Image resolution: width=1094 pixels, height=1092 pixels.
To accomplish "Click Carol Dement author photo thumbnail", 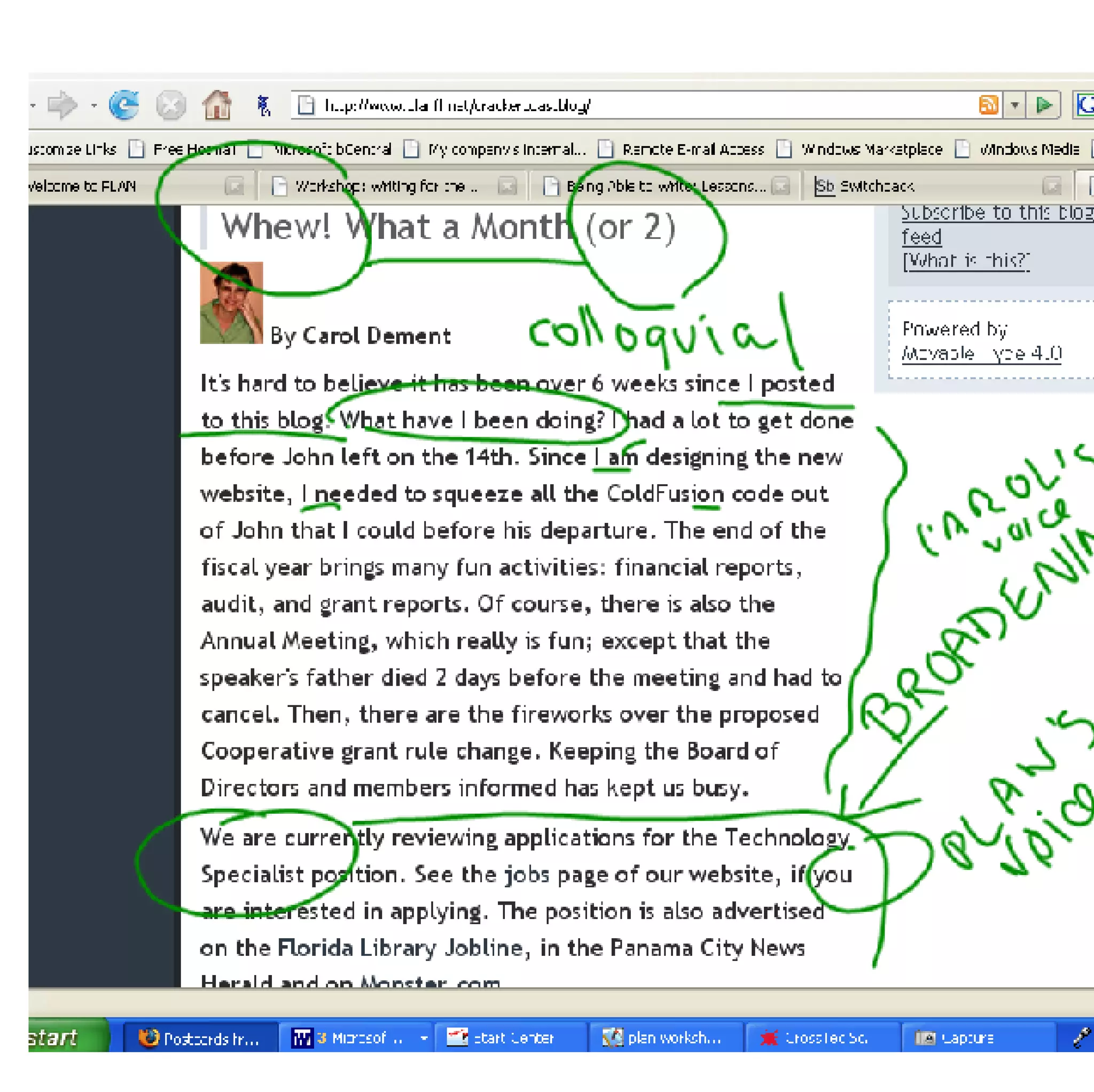I will [231, 303].
